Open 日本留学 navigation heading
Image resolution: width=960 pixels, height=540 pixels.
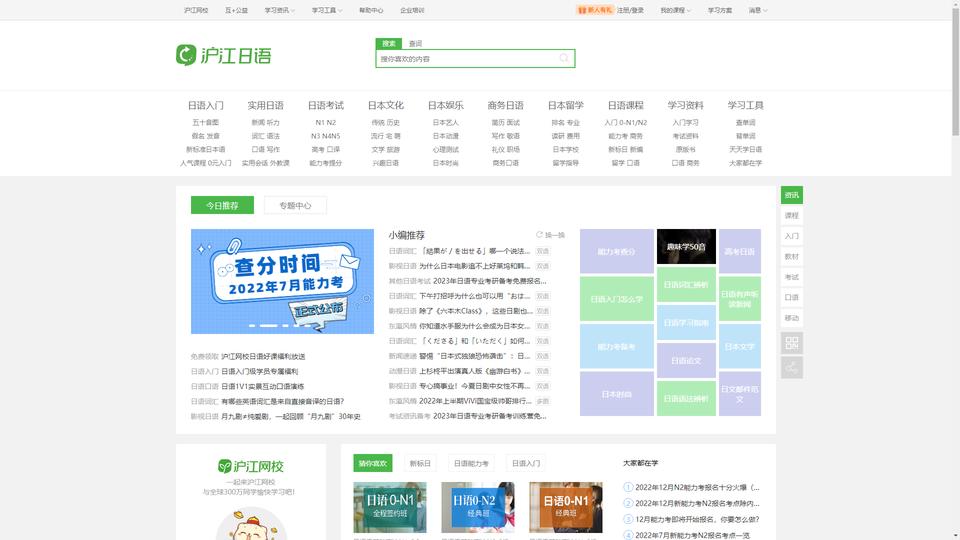(566, 105)
